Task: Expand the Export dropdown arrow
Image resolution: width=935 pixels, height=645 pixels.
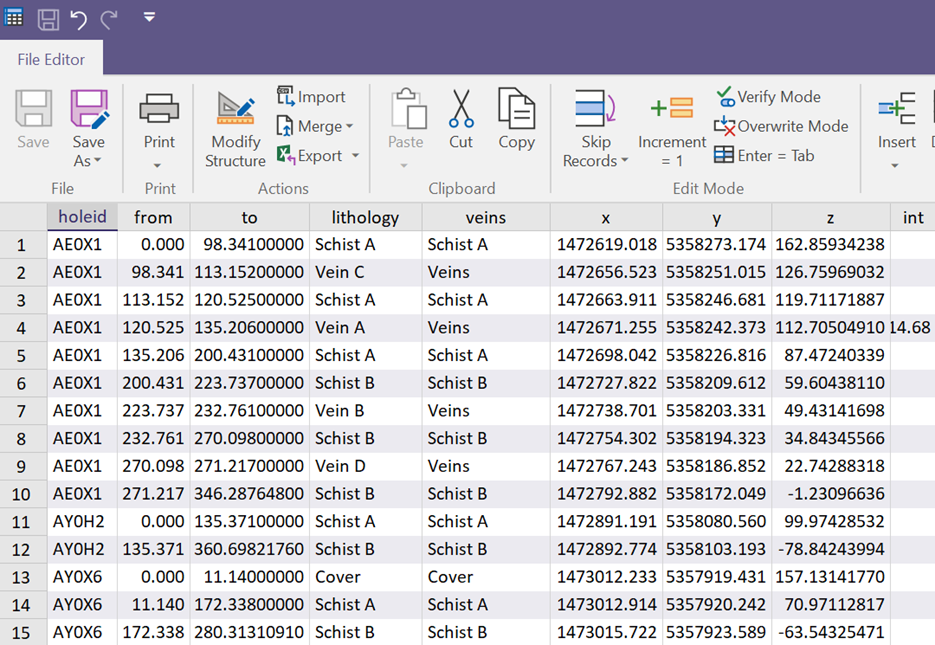Action: [x=355, y=156]
